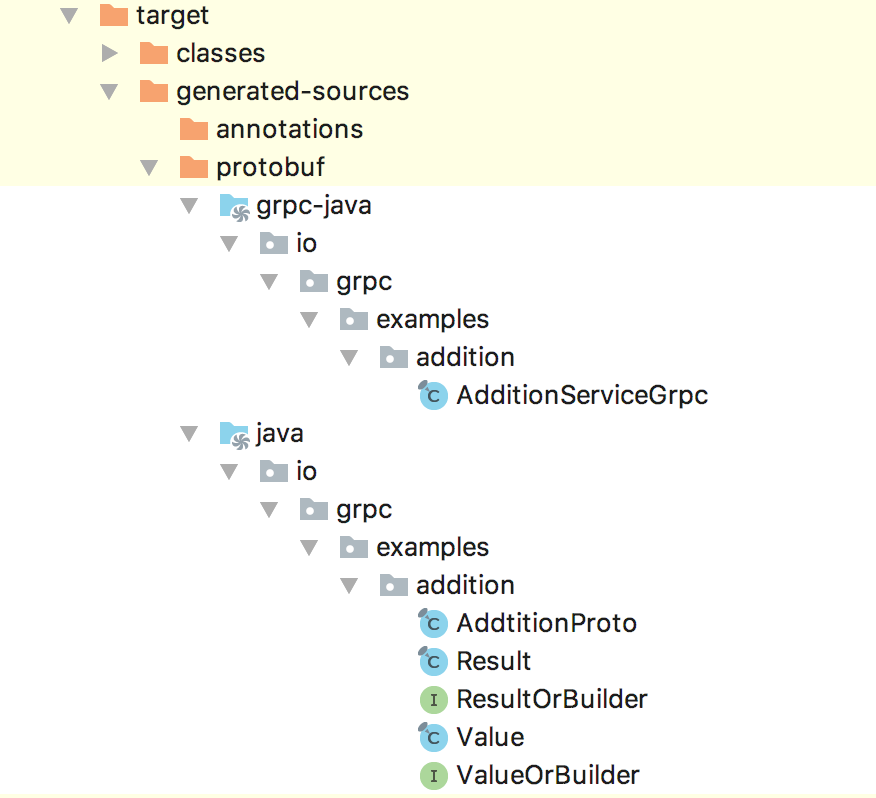Collapse the target folder tree
This screenshot has width=876, height=798.
[69, 16]
